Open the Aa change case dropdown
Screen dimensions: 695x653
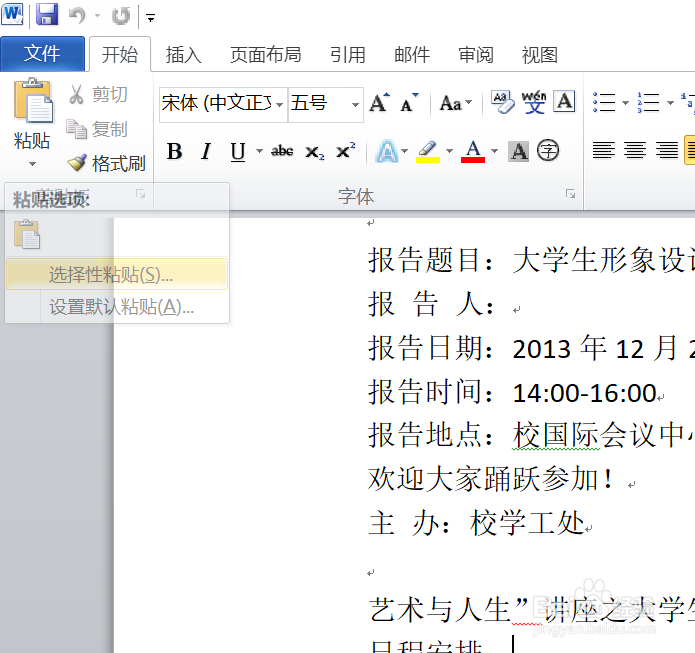pyautogui.click(x=456, y=103)
